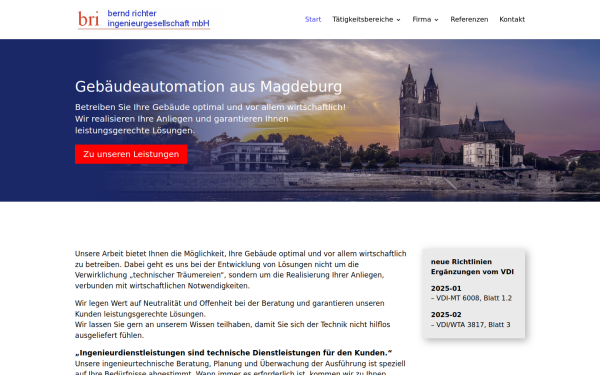Open the Kontakt page
This screenshot has height=375, width=600.
point(512,20)
